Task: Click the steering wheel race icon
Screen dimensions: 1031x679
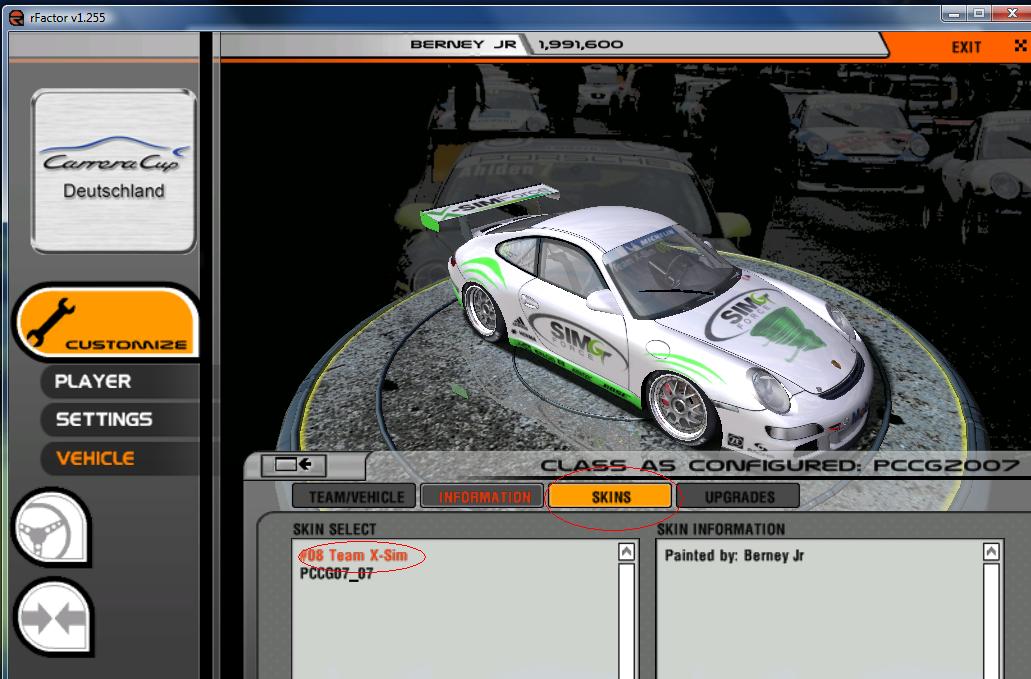Action: (52, 527)
